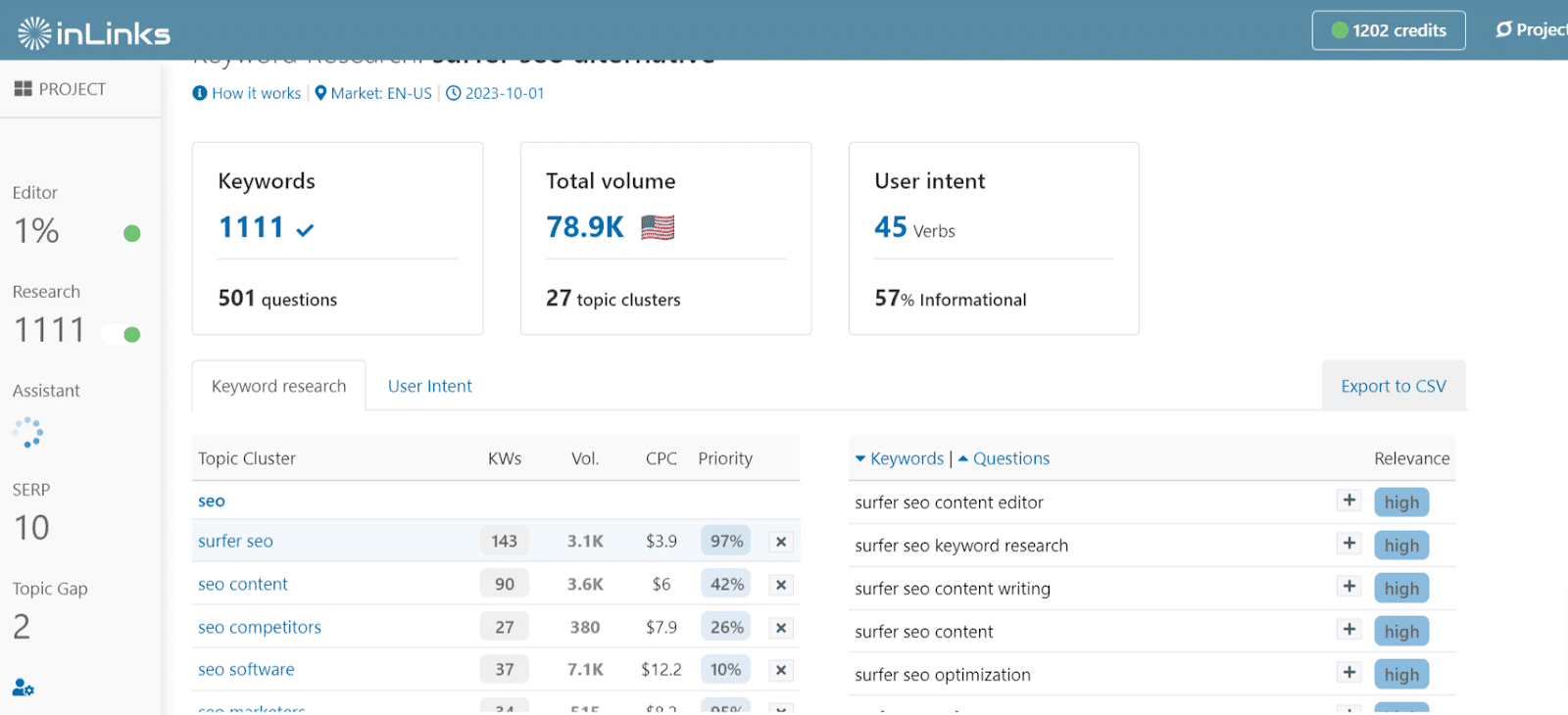
Task: Collapse the Questions sort arrow
Action: 963,458
